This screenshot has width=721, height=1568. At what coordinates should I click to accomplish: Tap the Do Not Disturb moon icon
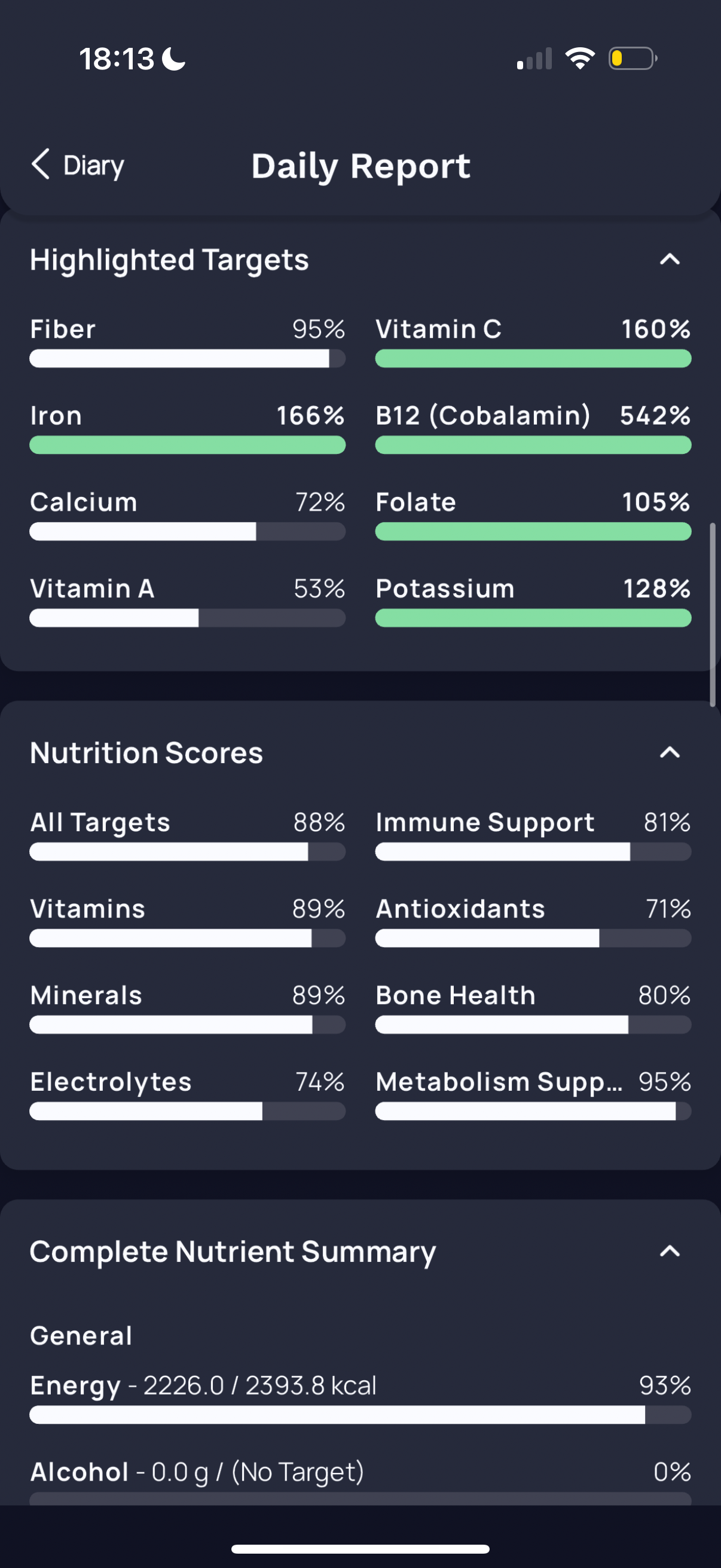[x=174, y=59]
